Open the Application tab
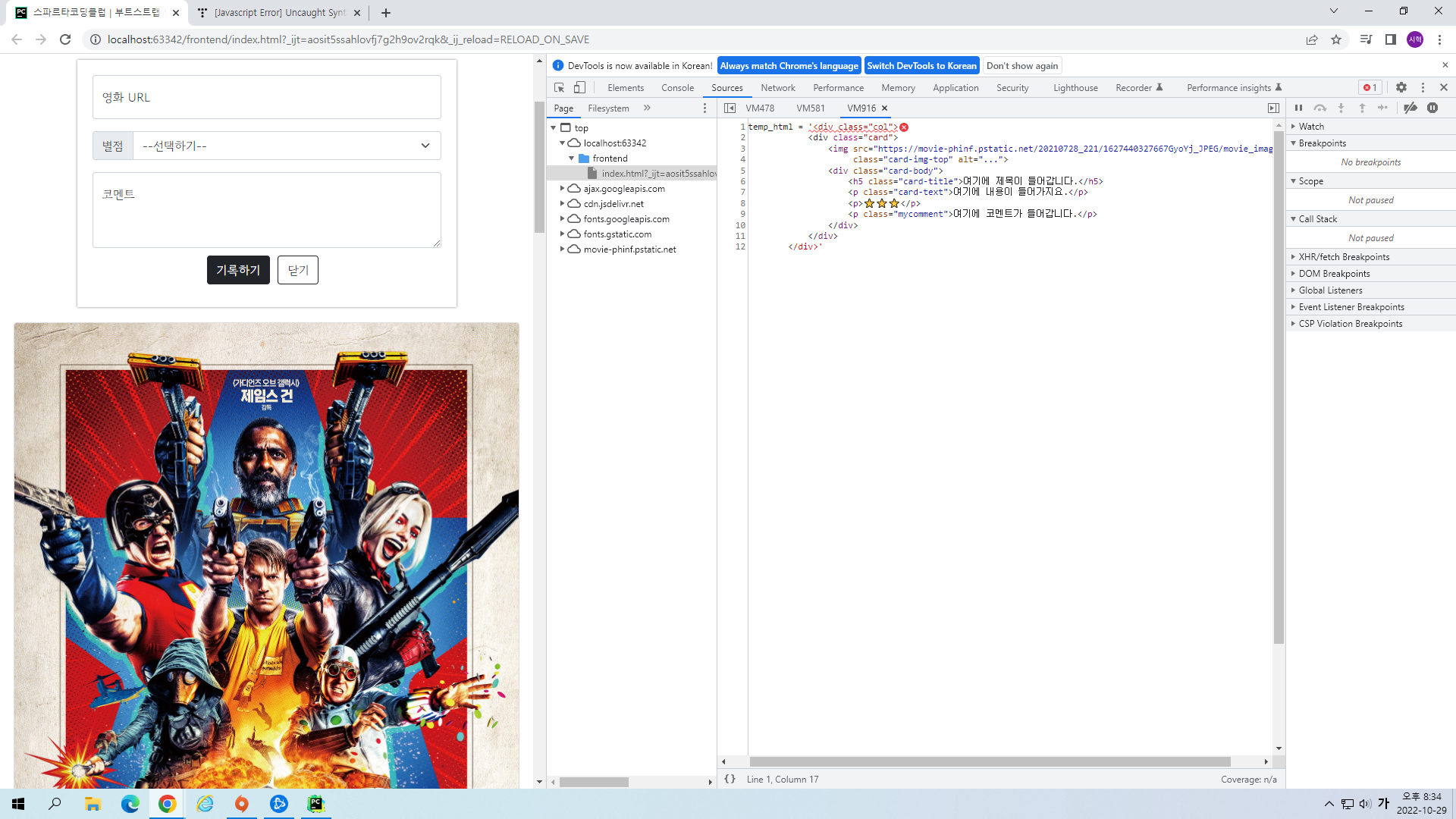The height and width of the screenshot is (819, 1456). [x=955, y=88]
